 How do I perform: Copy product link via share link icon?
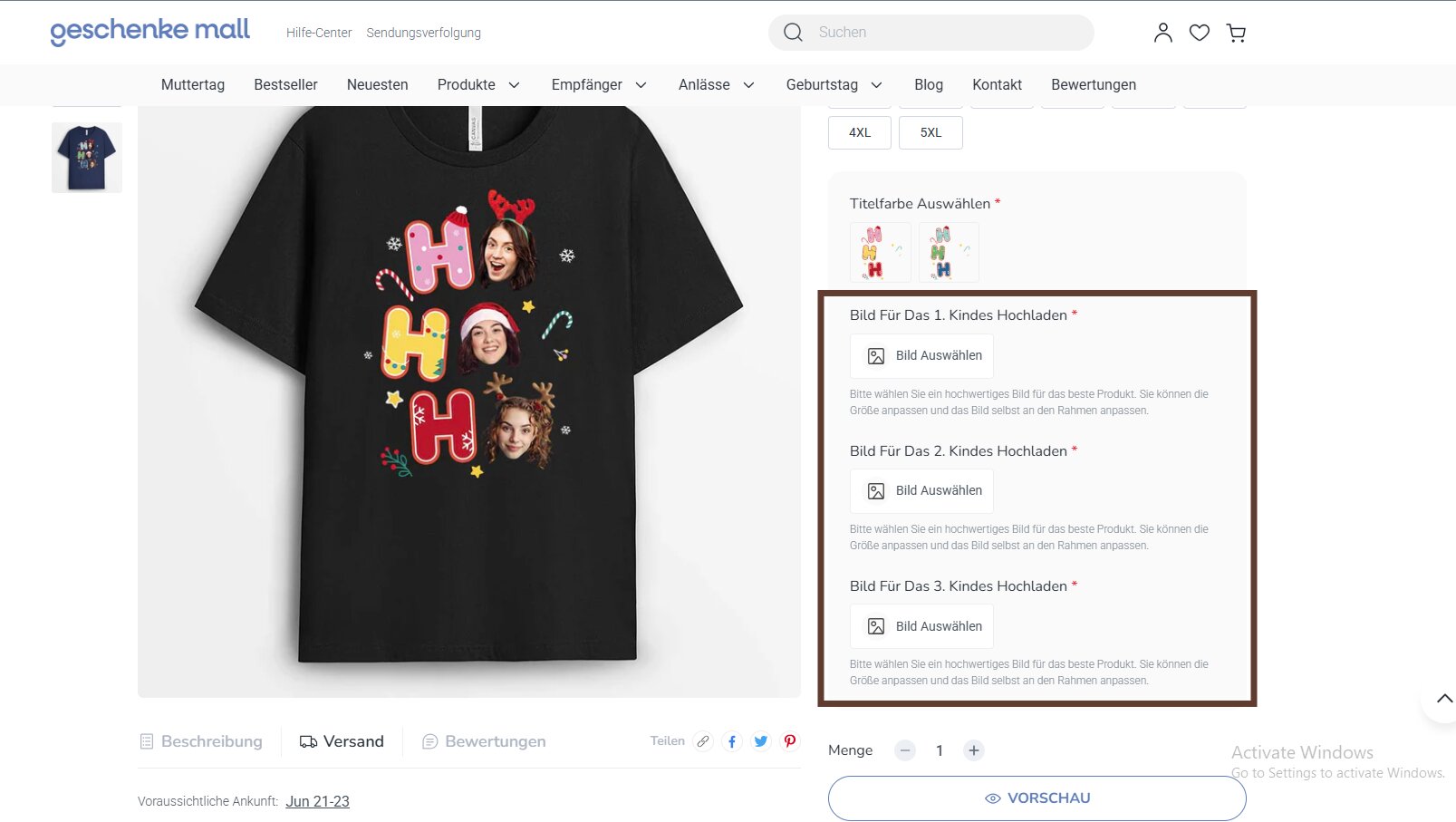click(703, 741)
